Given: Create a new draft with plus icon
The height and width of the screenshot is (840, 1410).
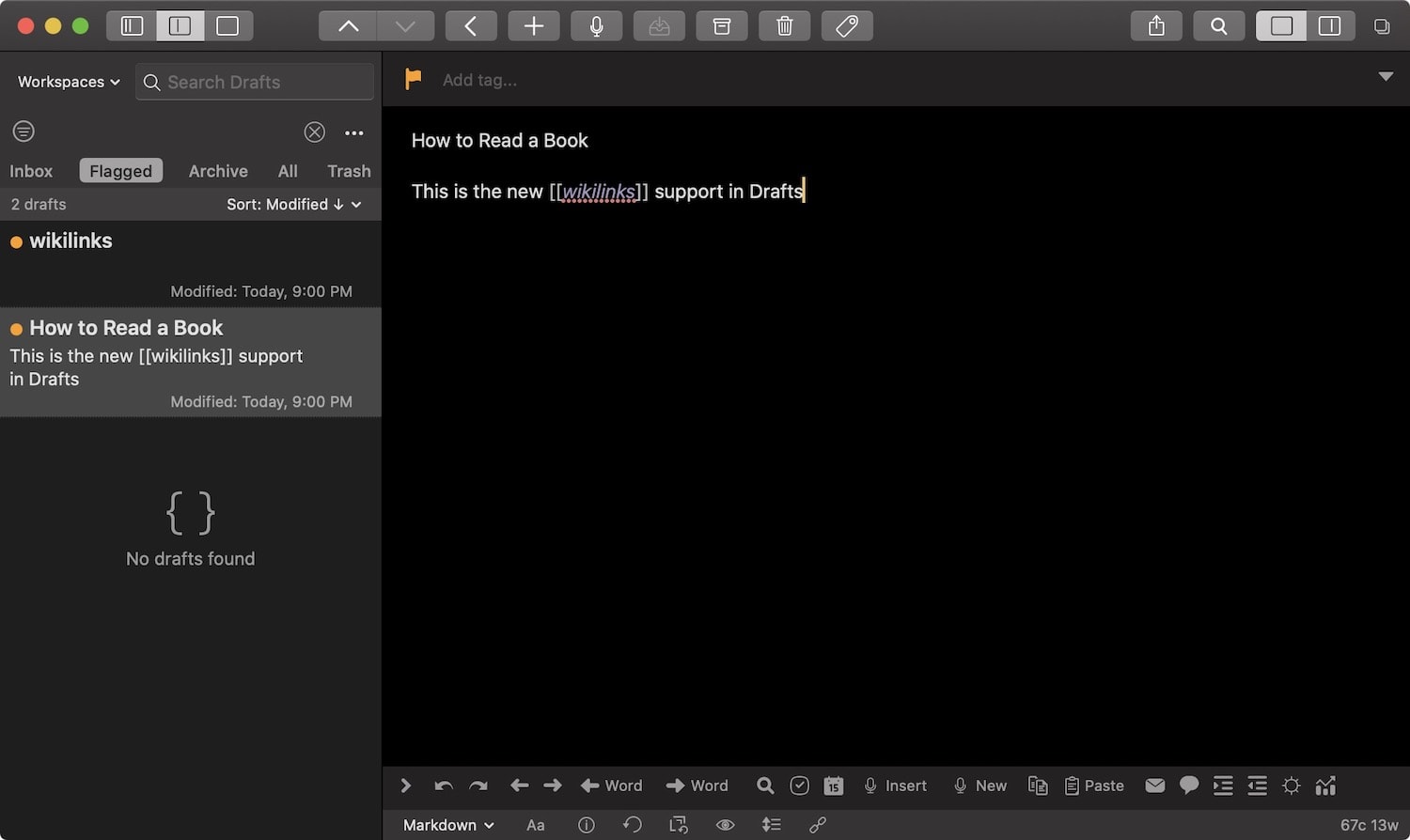Looking at the screenshot, I should [x=533, y=26].
